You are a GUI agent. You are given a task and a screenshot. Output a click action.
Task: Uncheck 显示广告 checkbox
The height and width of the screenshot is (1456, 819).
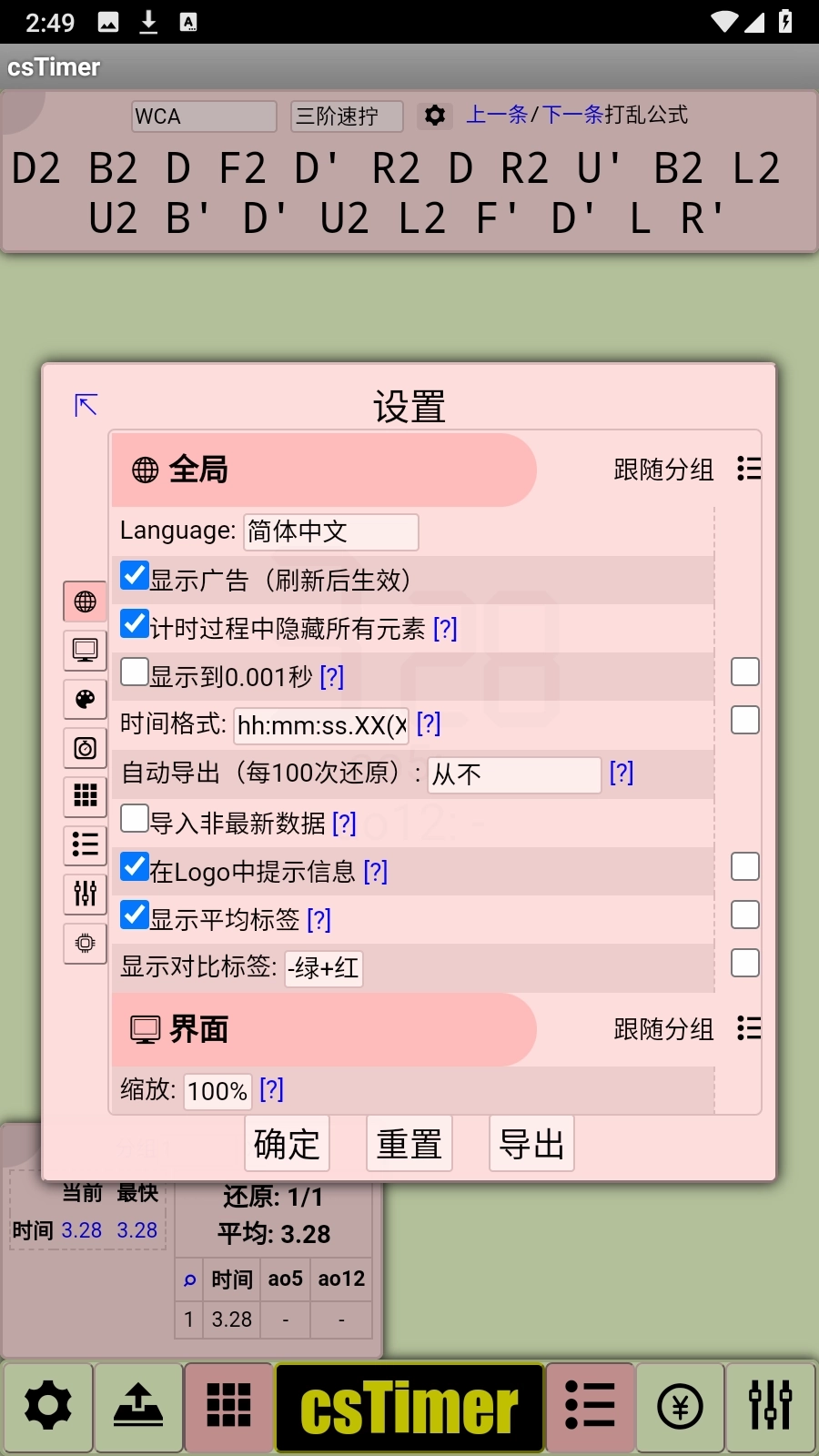tap(134, 575)
